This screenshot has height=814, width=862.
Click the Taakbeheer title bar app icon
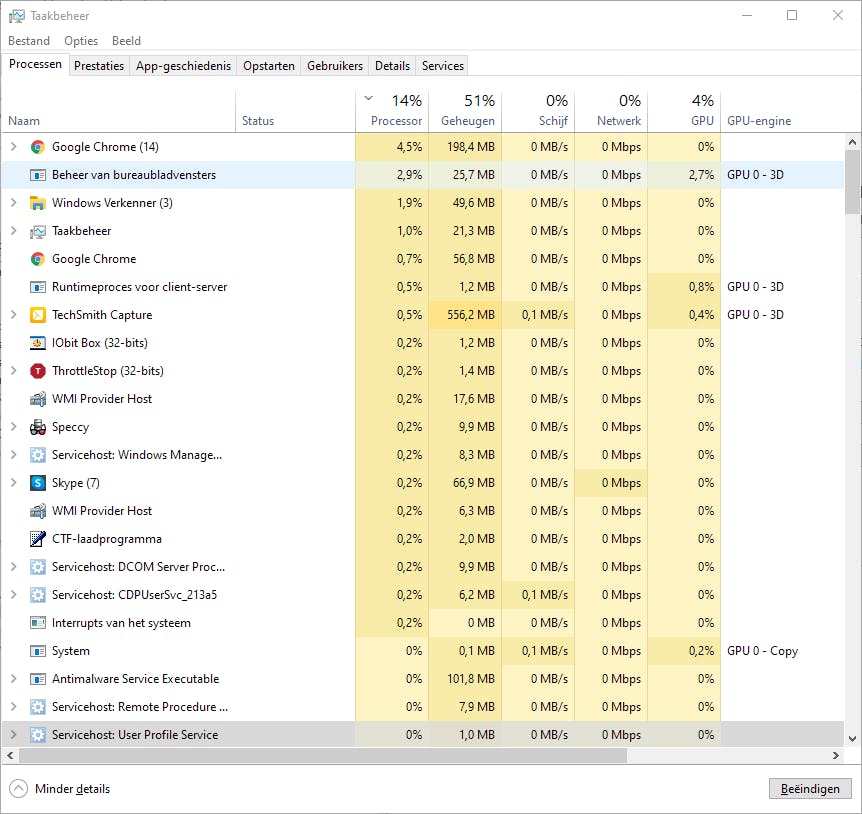(16, 16)
